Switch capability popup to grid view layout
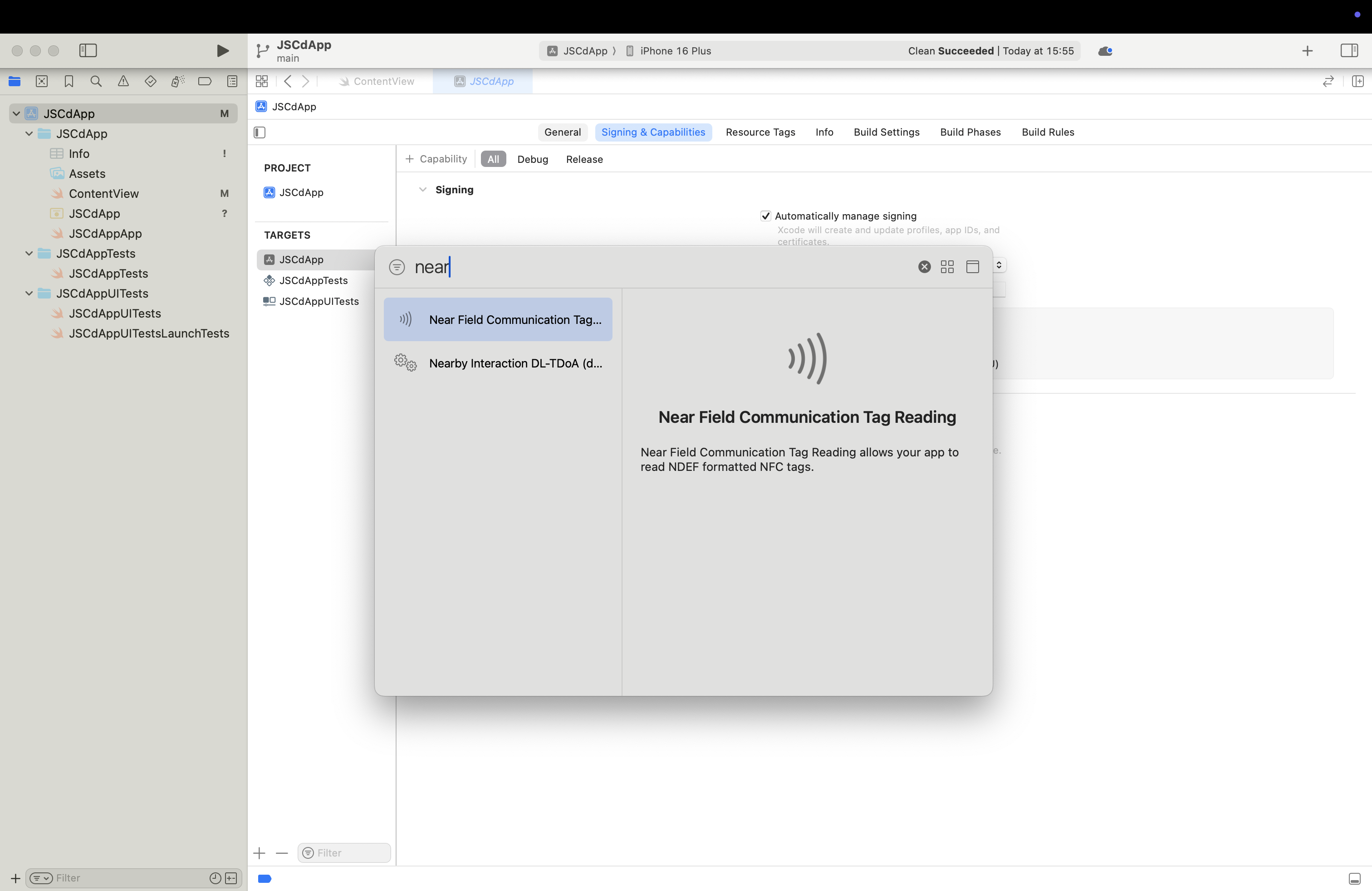This screenshot has height=891, width=1372. coord(947,266)
